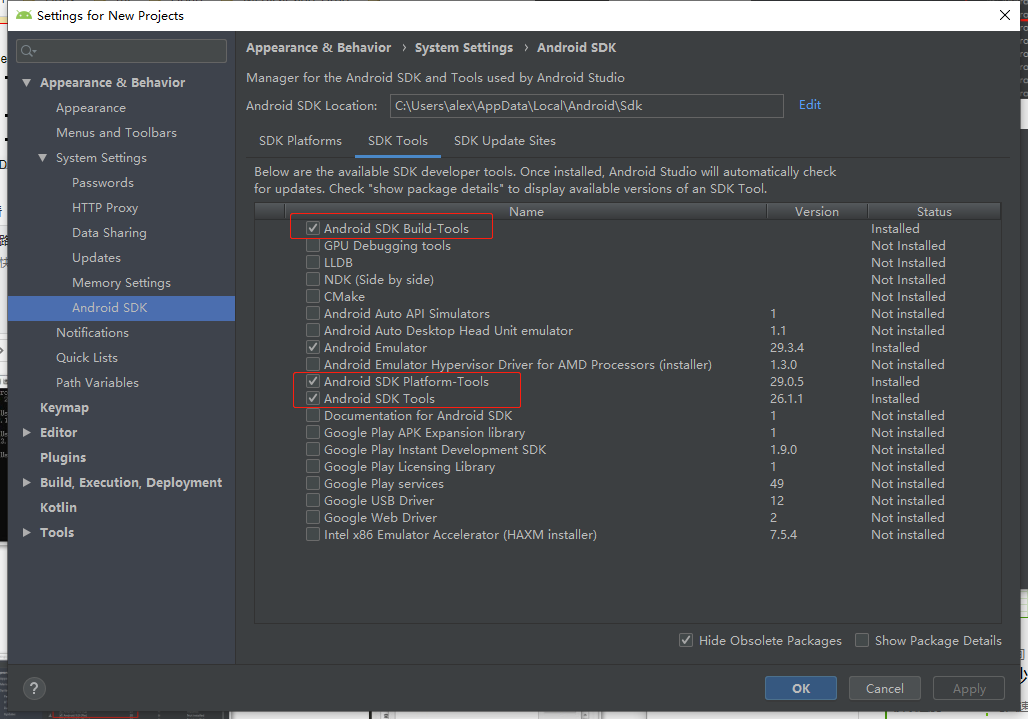The width and height of the screenshot is (1028, 719).
Task: Uncheck Android SDK Build-Tools checkbox
Action: [x=313, y=229]
